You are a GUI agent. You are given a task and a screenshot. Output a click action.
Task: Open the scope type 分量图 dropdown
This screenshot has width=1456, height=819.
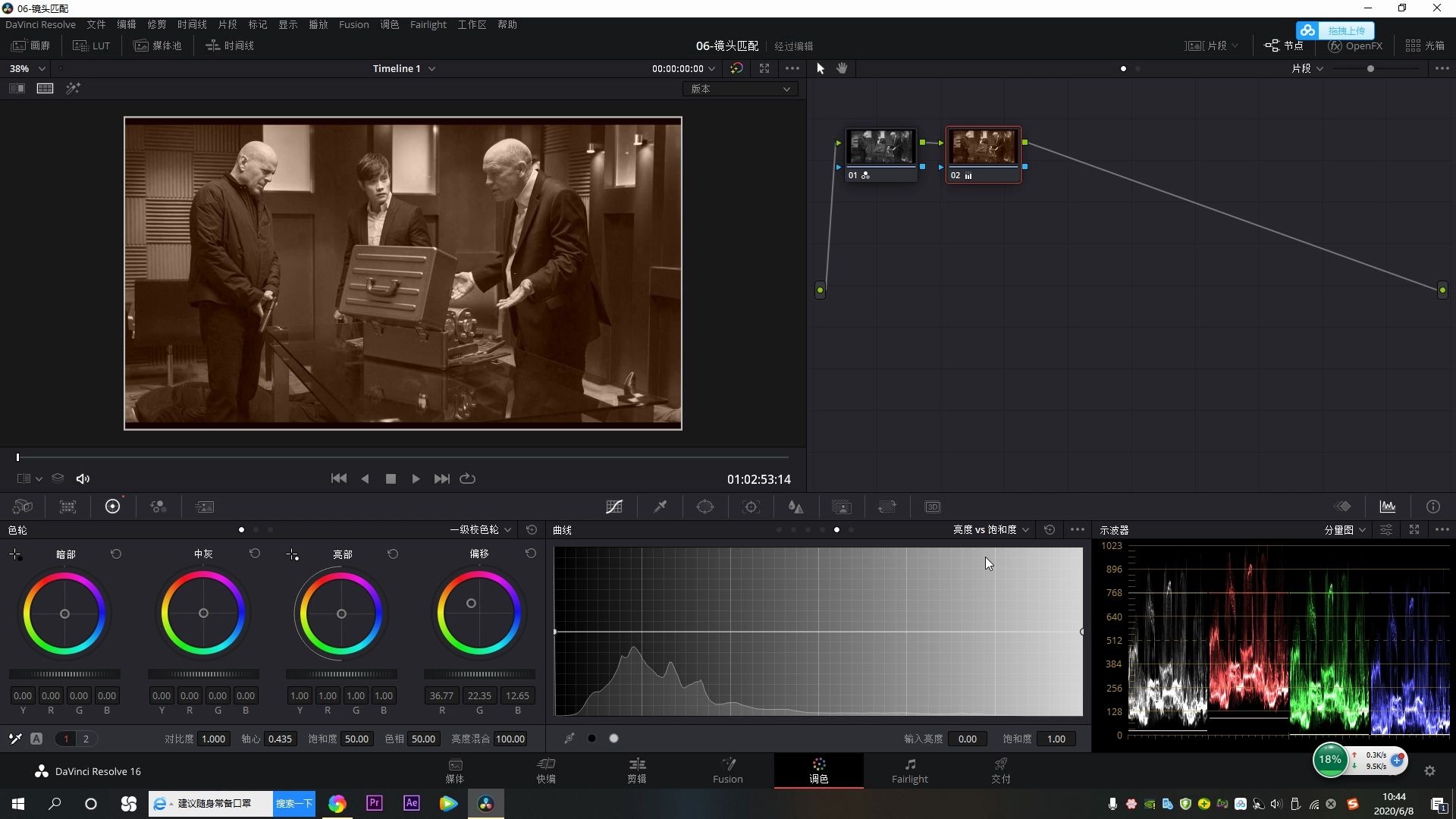pos(1345,530)
